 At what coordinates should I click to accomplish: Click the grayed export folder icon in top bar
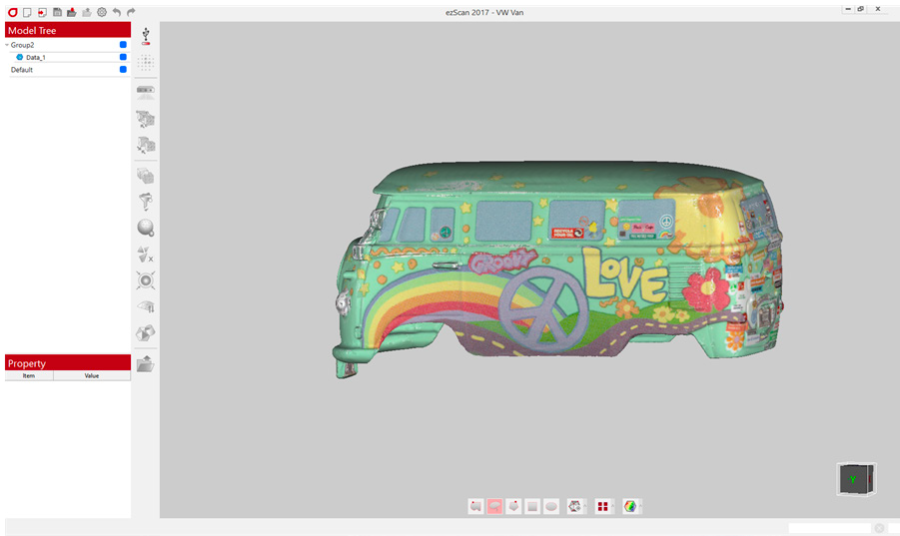(x=87, y=12)
